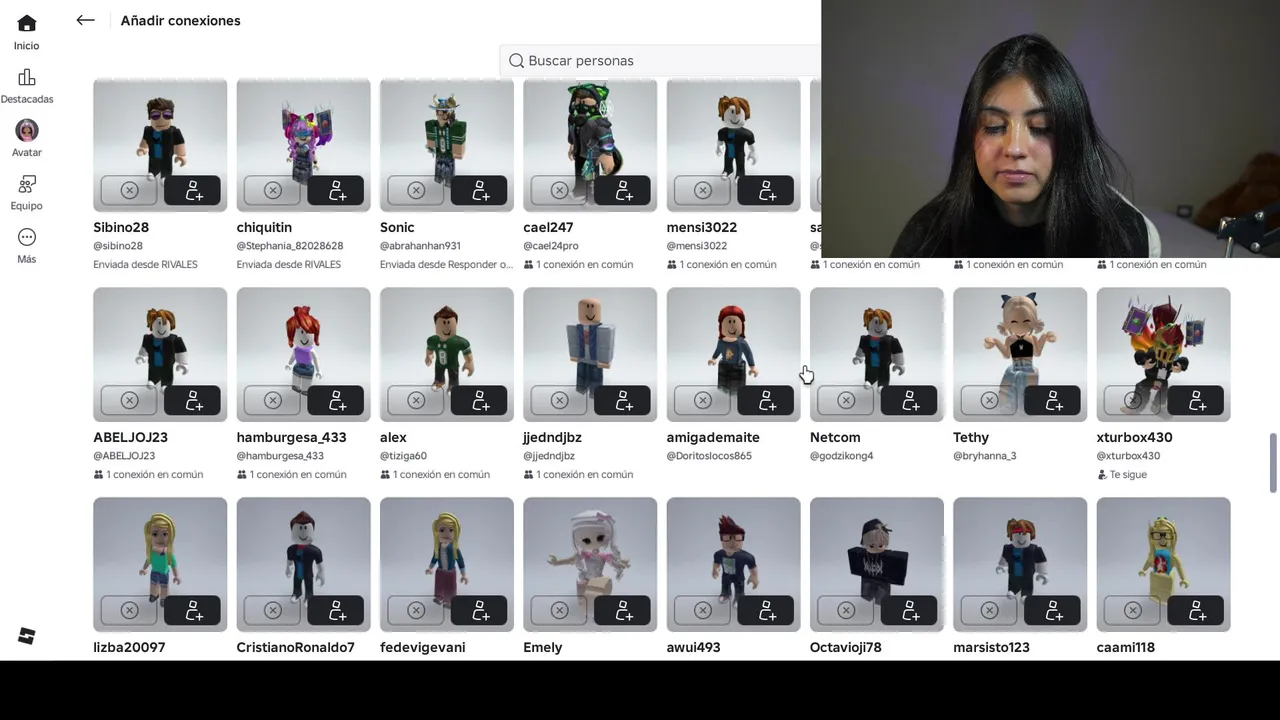The height and width of the screenshot is (720, 1280).
Task: Accept connection request from ABELJOJ23
Action: point(192,400)
